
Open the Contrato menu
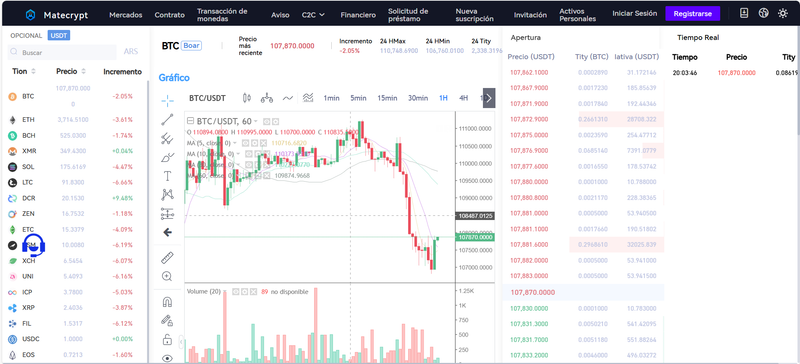pyautogui.click(x=169, y=15)
